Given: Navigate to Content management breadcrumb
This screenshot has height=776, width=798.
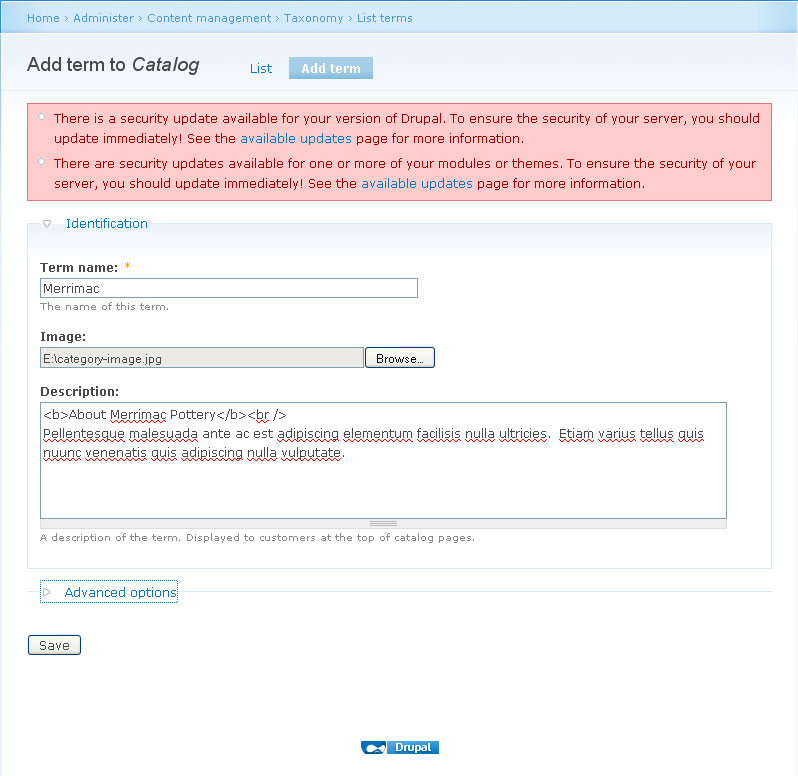Looking at the screenshot, I should (209, 18).
